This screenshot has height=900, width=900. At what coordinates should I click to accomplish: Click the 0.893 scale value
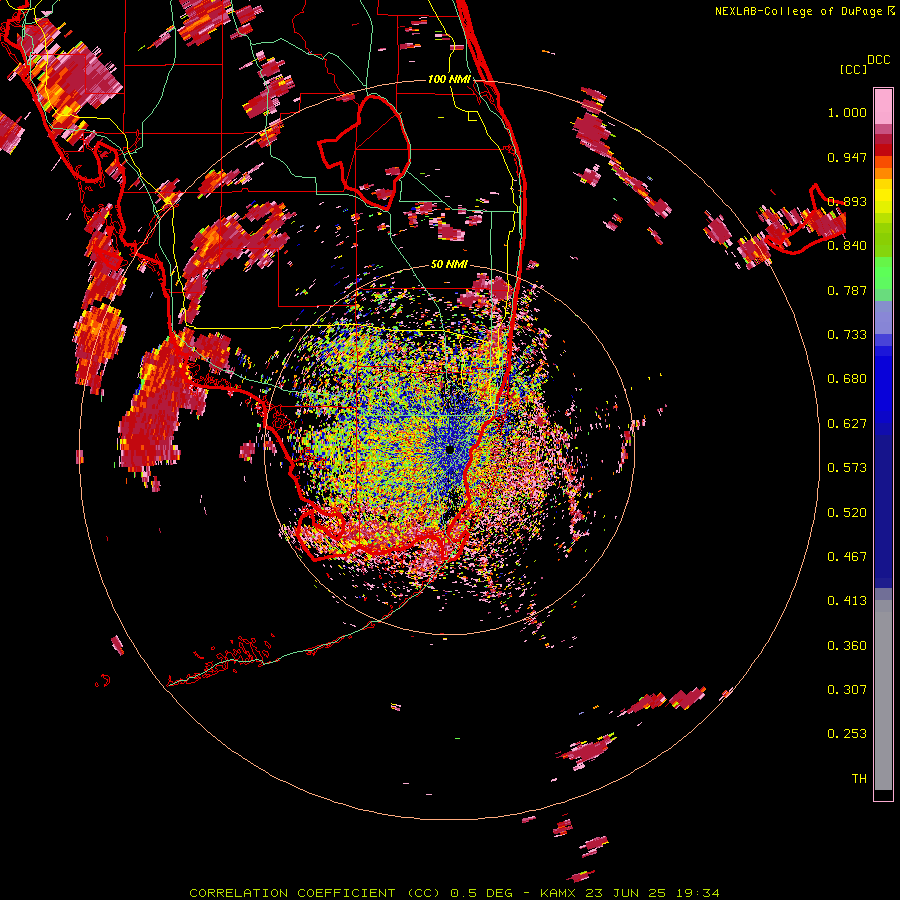(x=847, y=201)
